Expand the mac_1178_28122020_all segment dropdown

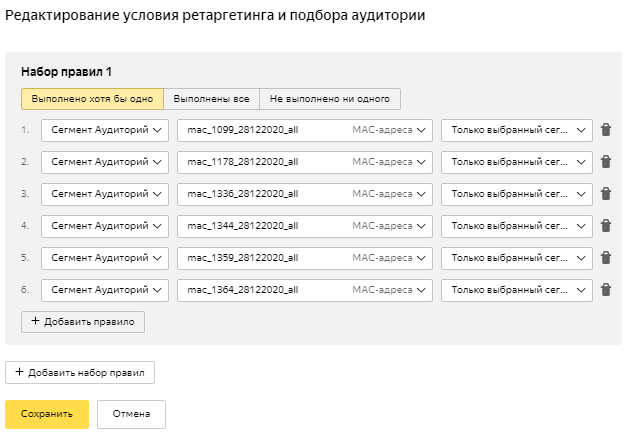coord(304,162)
